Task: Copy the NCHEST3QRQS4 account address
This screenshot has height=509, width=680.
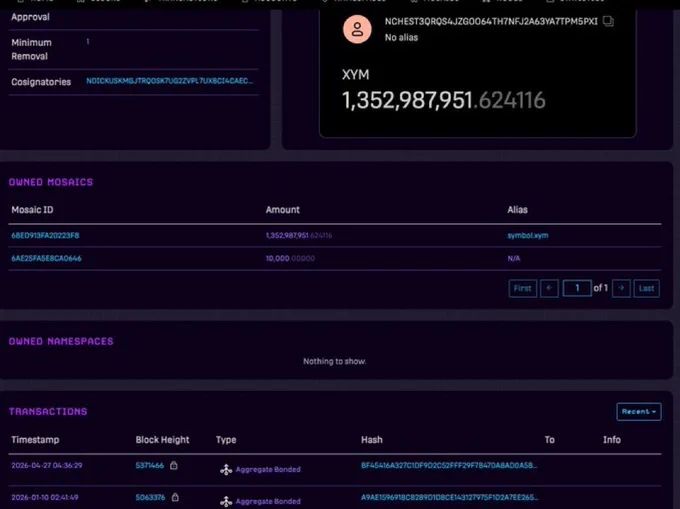Action: 608,21
